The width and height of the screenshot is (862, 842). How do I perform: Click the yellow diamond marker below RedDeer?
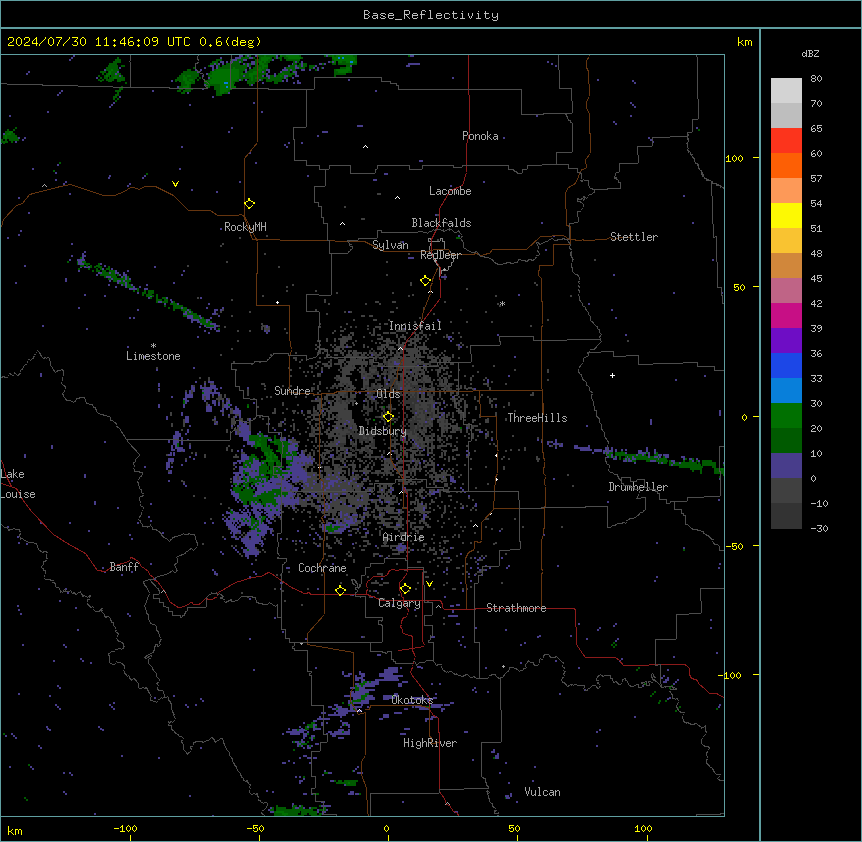pyautogui.click(x=426, y=281)
